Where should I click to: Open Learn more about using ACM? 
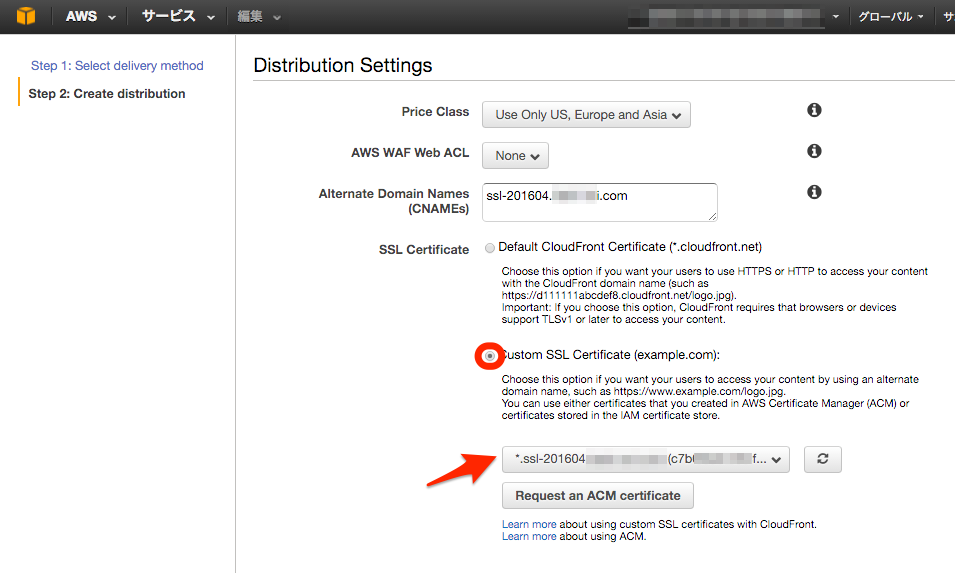pos(529,537)
